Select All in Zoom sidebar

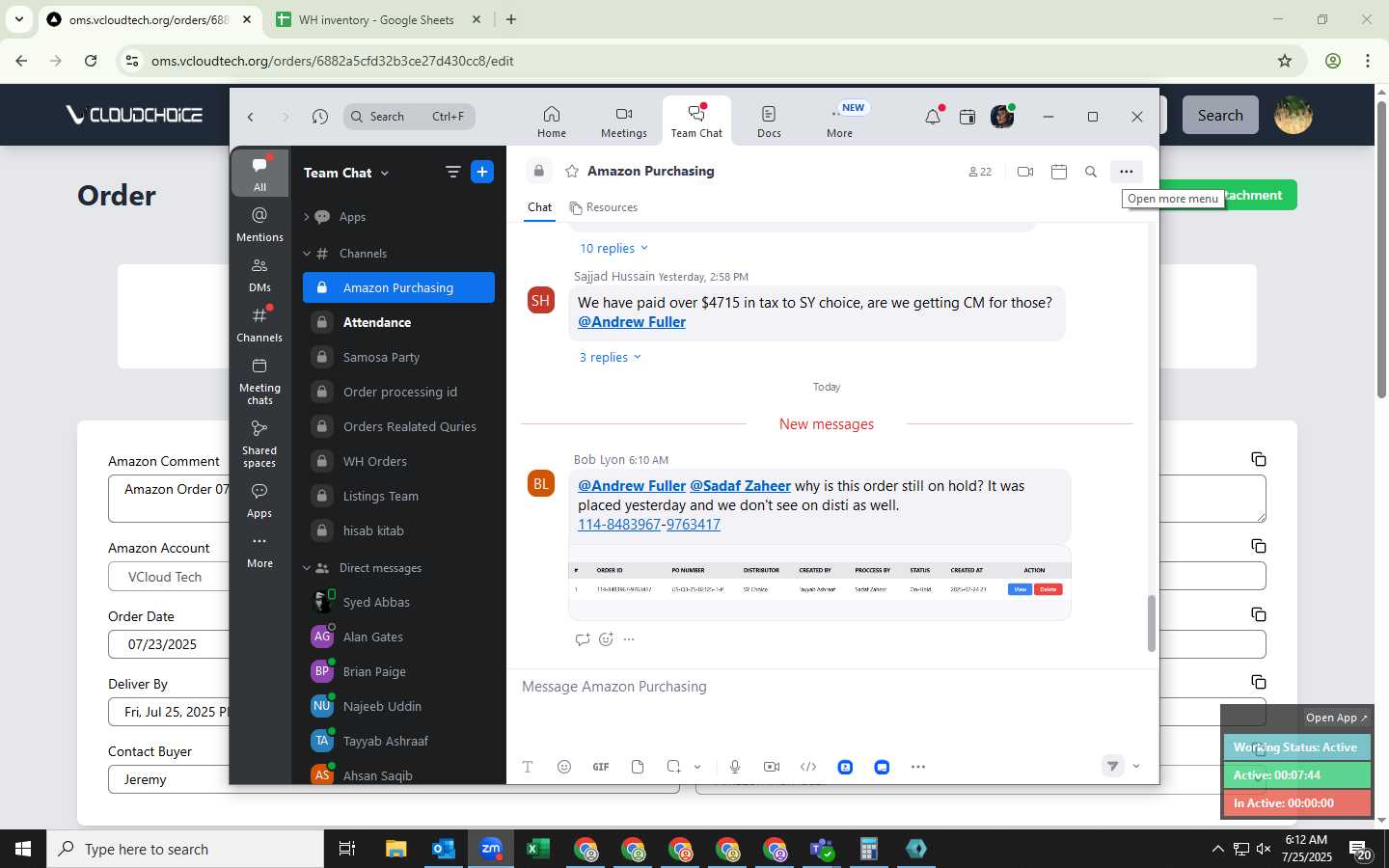(259, 174)
